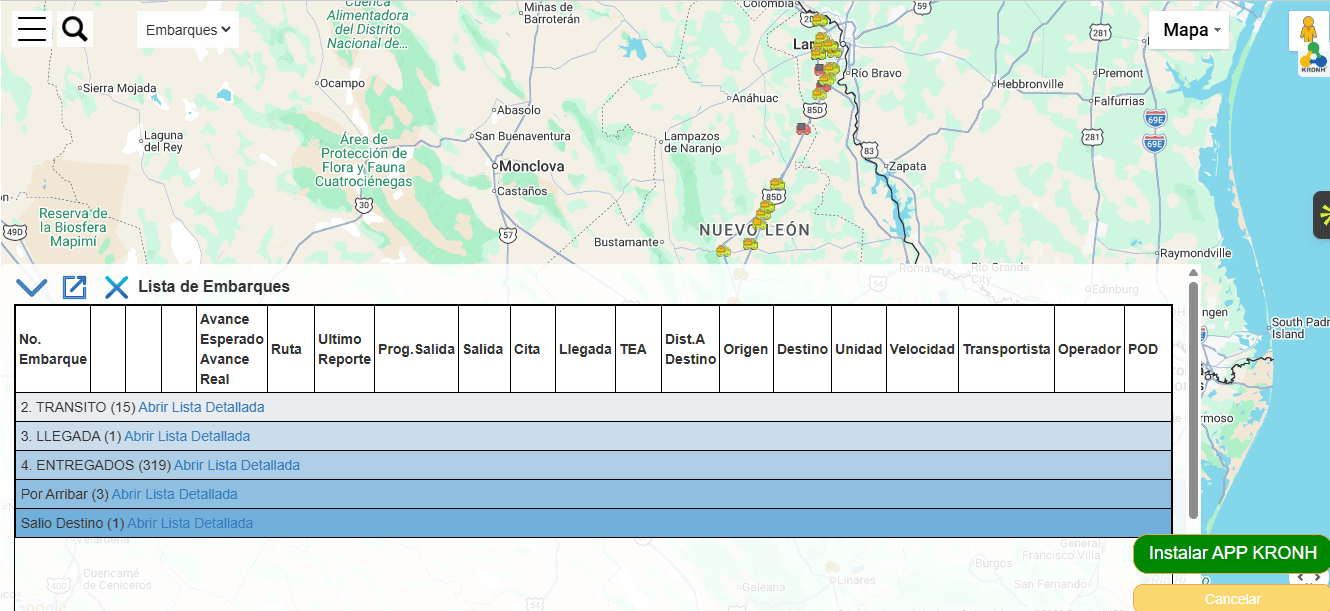Open detailed list for 3. LLEGADA
This screenshot has width=1330, height=611.
tap(187, 436)
